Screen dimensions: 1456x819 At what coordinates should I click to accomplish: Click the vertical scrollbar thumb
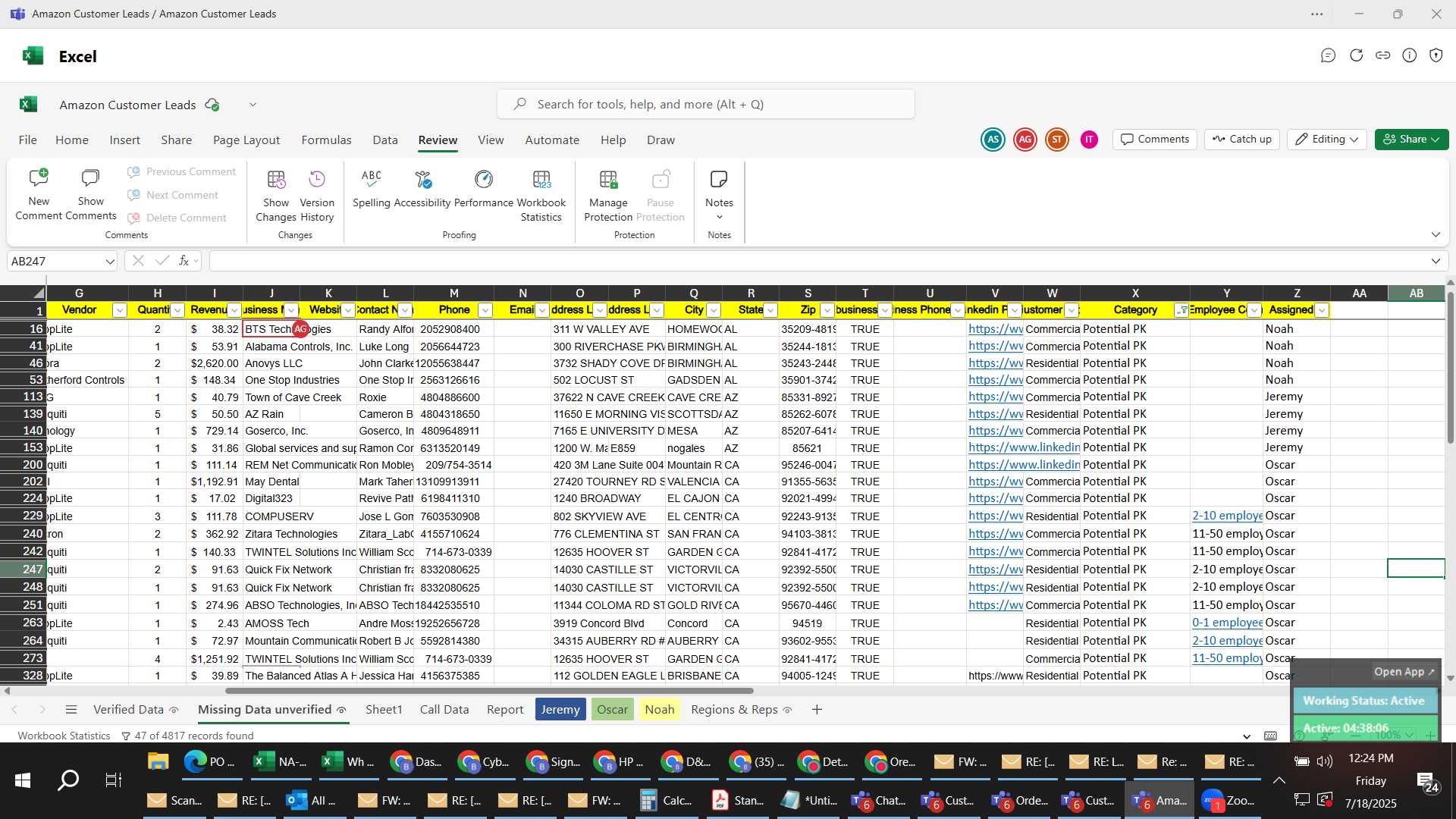coord(1450,368)
